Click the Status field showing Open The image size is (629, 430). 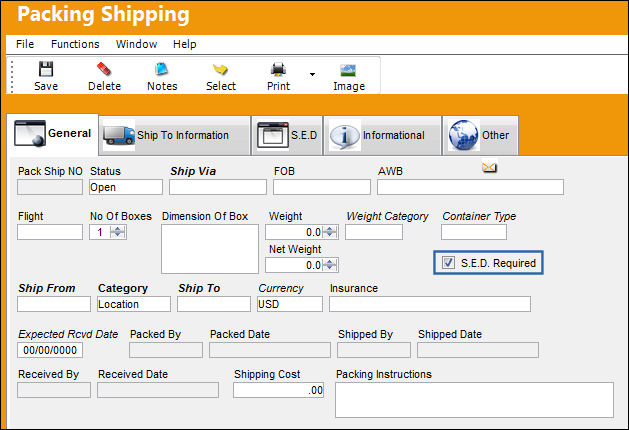pos(126,187)
